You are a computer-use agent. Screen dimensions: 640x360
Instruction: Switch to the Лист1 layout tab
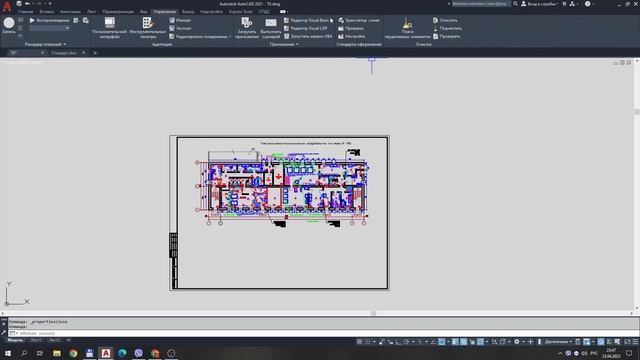point(36,340)
